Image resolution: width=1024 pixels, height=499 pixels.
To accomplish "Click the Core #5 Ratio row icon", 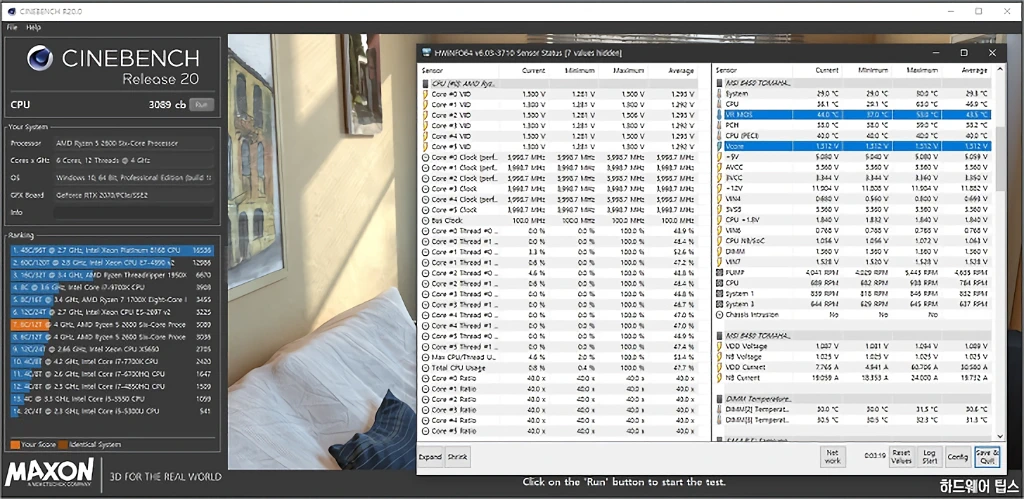I will coord(426,431).
